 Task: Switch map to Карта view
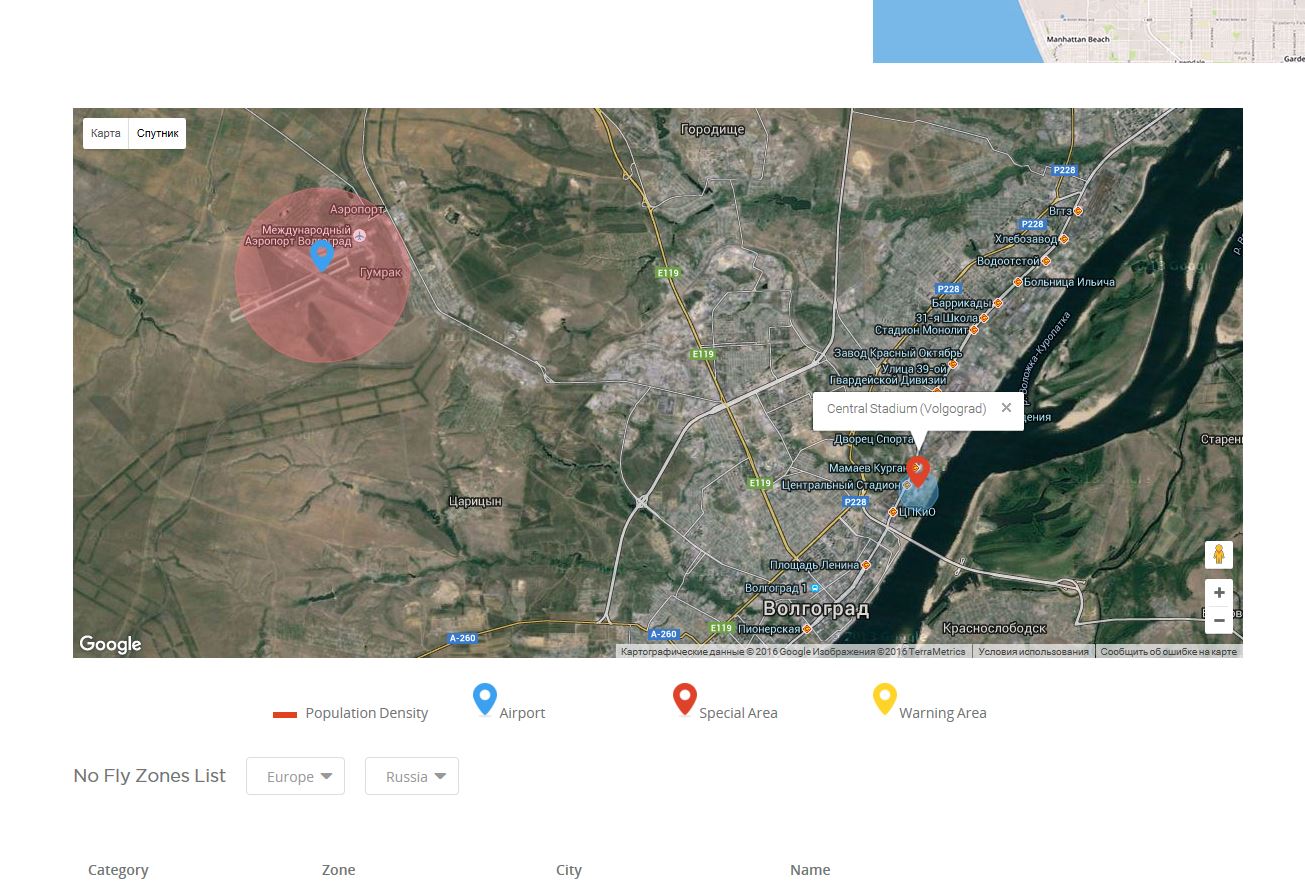[105, 133]
